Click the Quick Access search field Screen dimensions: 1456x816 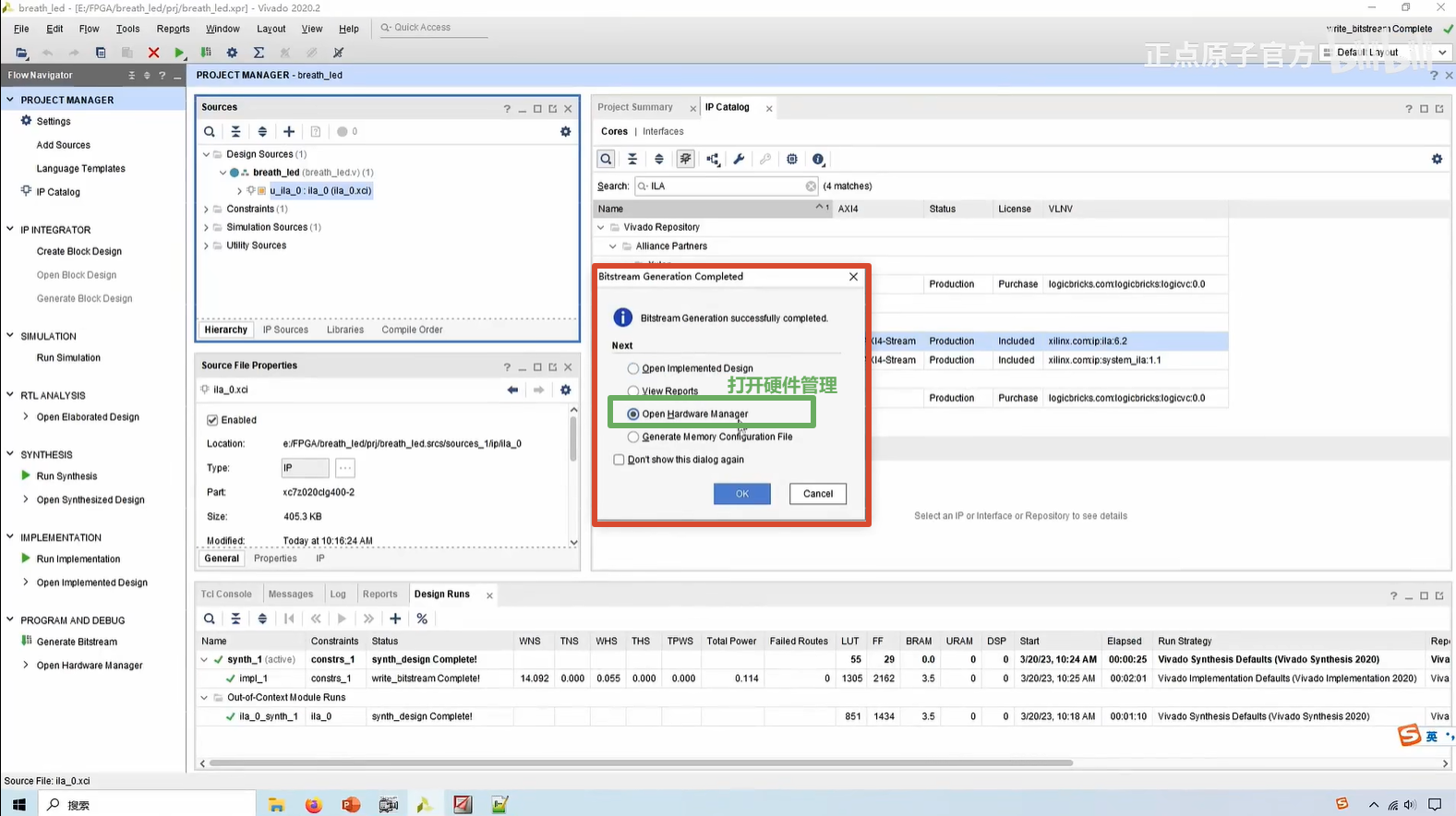click(x=432, y=28)
